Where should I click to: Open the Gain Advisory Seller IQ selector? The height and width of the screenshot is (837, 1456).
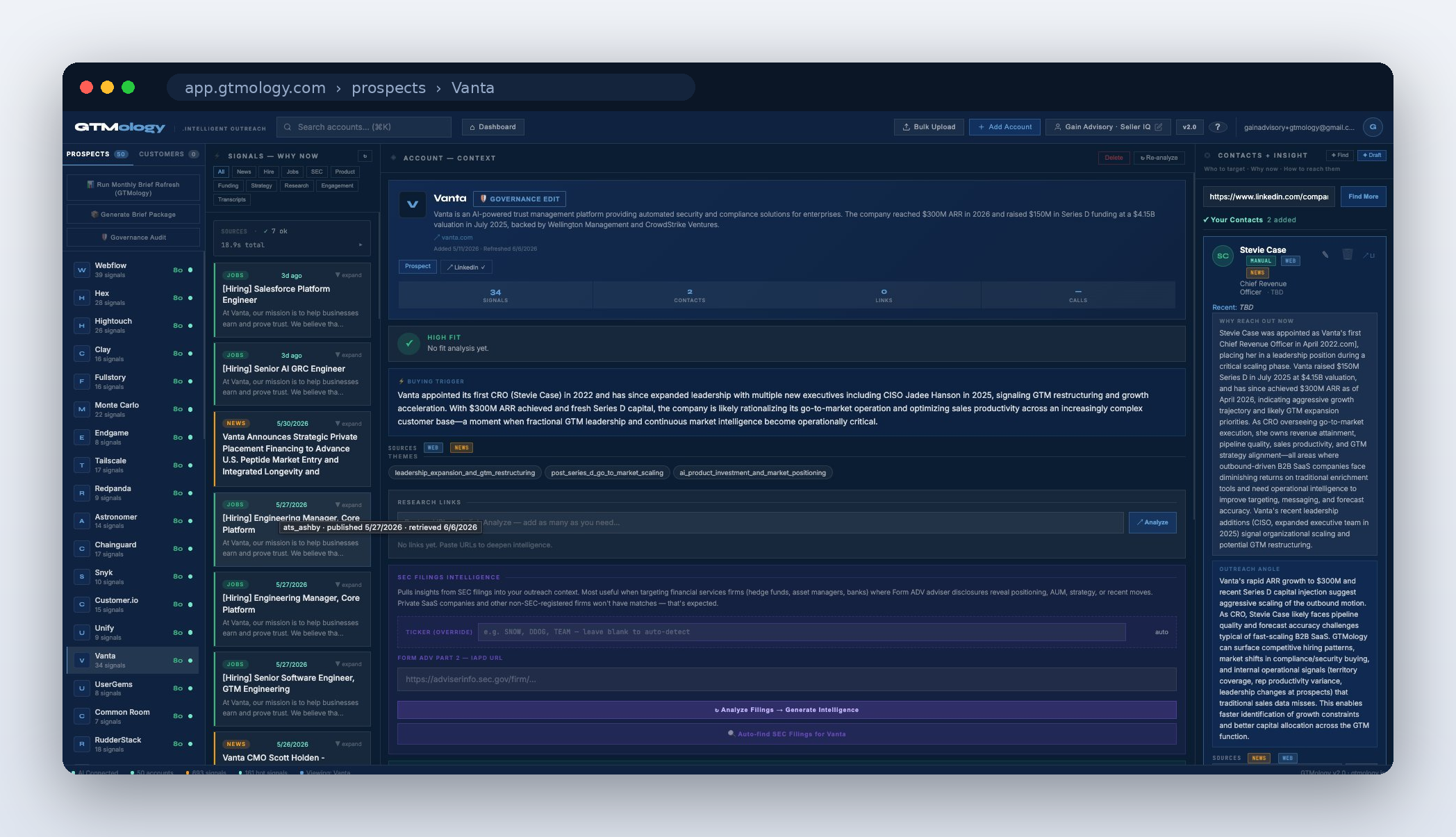[x=1107, y=127]
